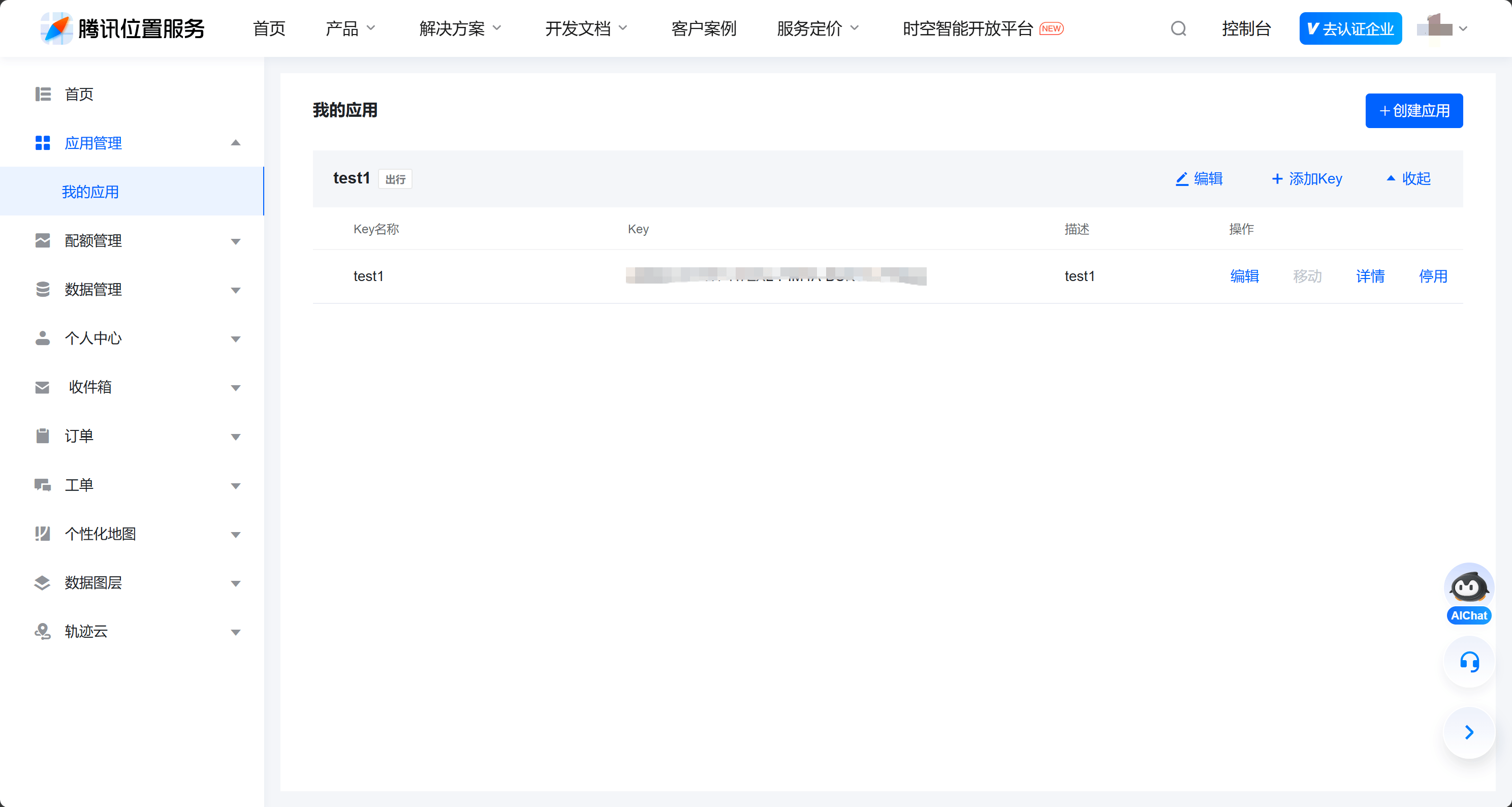
Task: Go to 客户案例 in top navigation
Action: click(703, 28)
